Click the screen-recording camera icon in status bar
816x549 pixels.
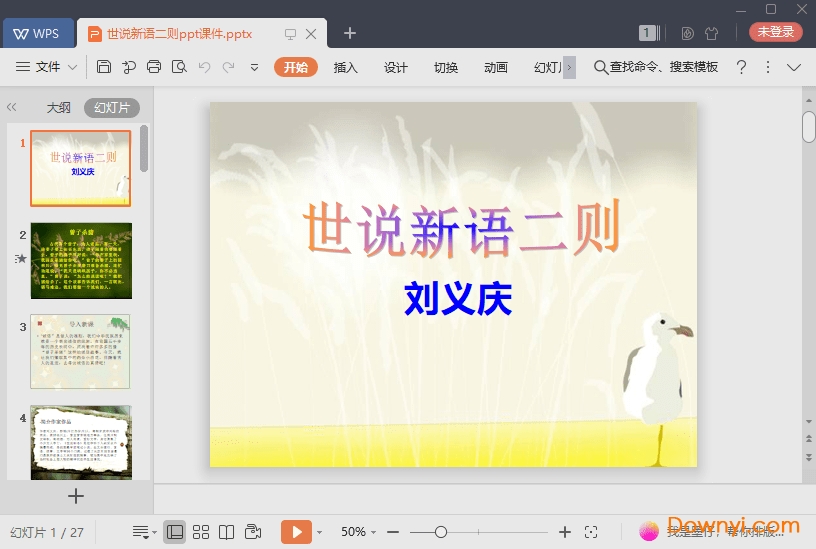(253, 531)
